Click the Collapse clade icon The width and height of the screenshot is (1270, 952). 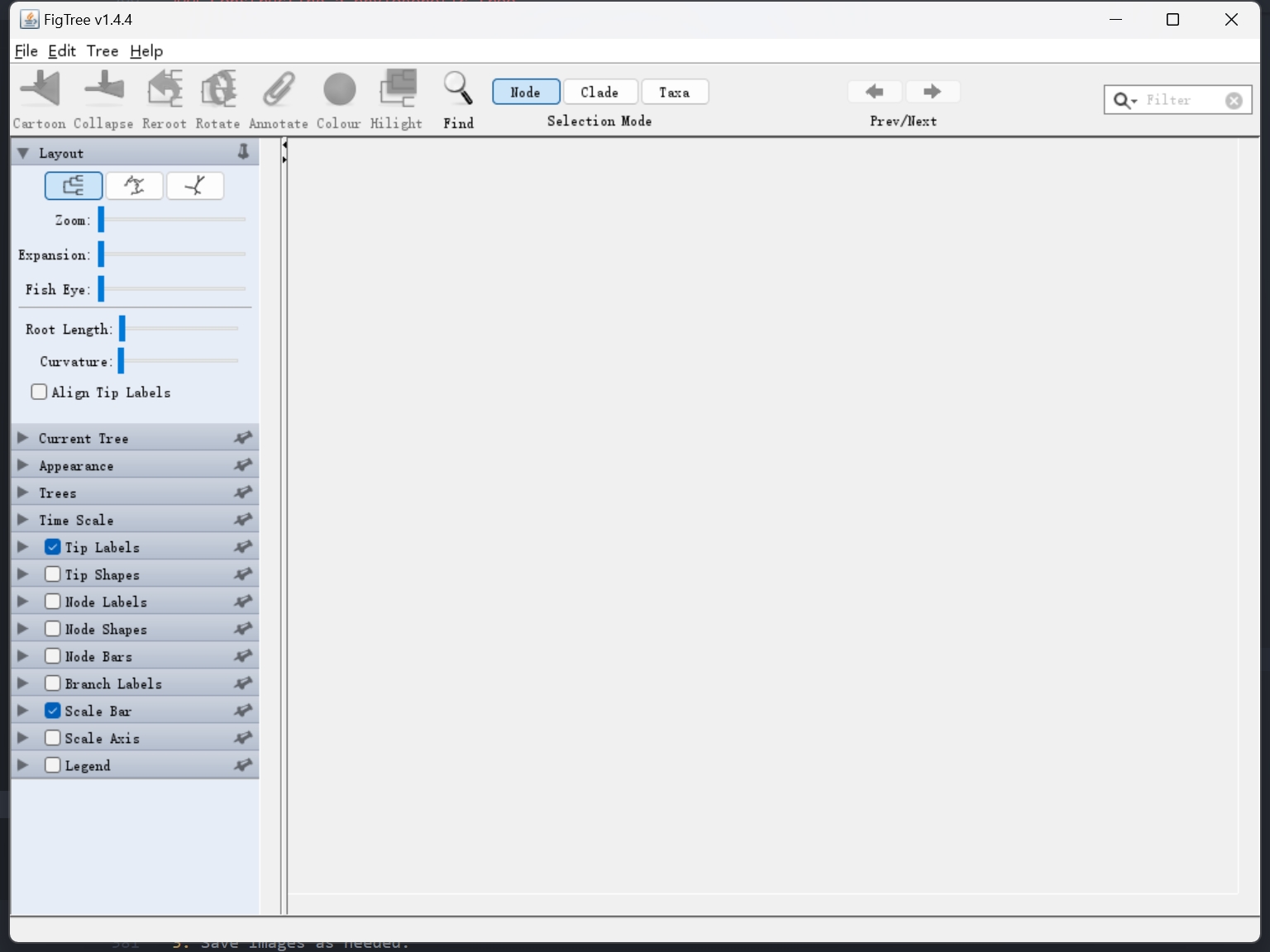(103, 89)
